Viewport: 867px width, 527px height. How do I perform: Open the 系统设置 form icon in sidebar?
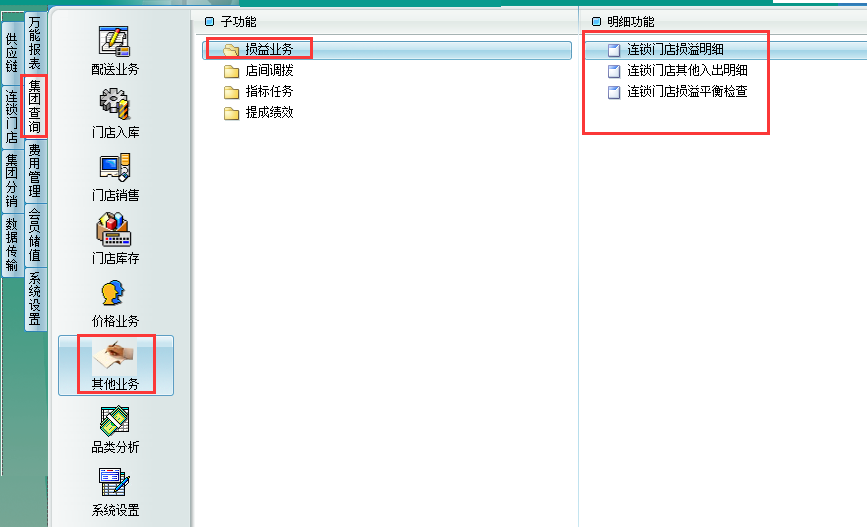[114, 483]
